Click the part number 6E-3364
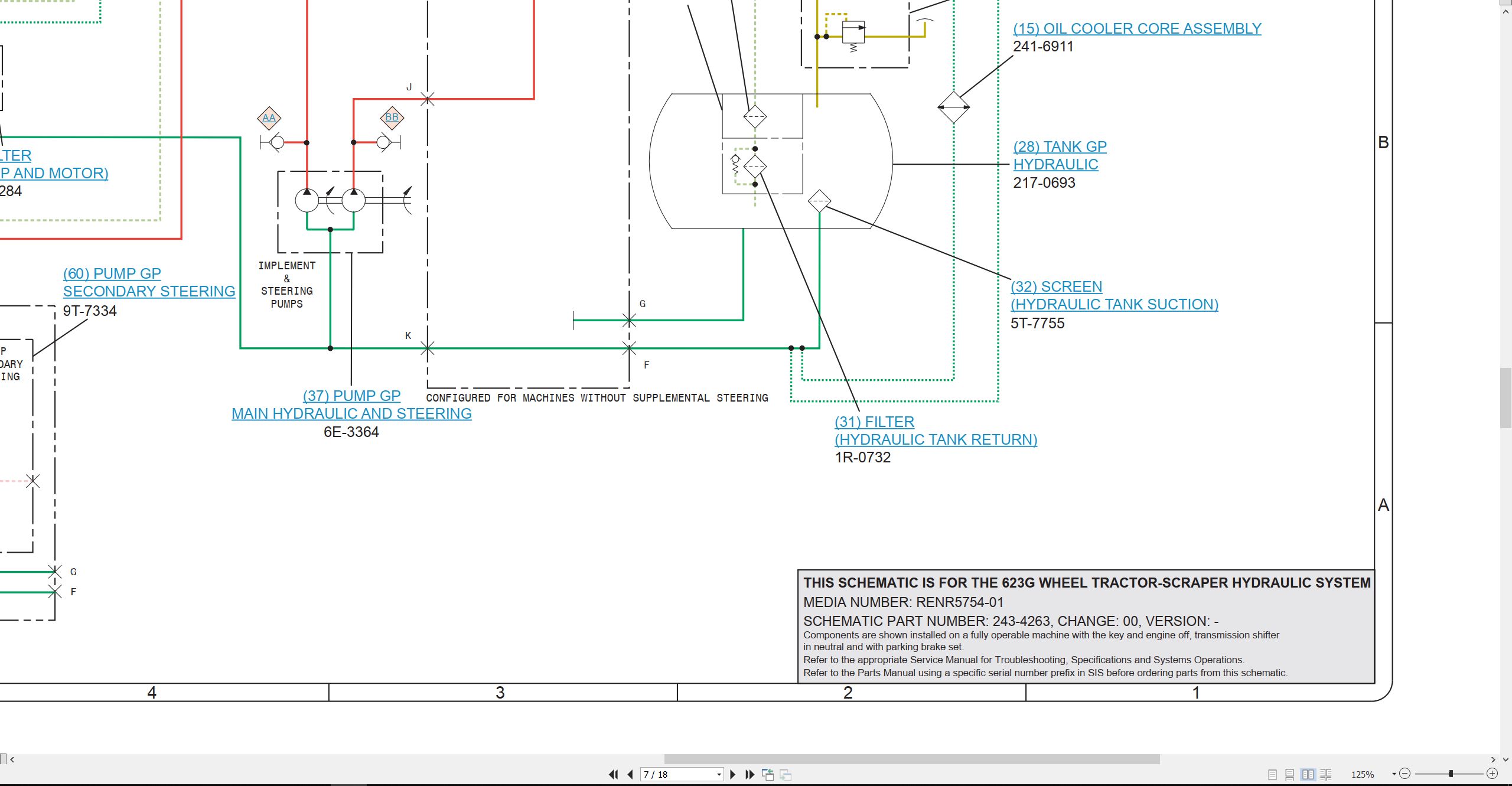The height and width of the screenshot is (786, 1512). click(x=351, y=432)
